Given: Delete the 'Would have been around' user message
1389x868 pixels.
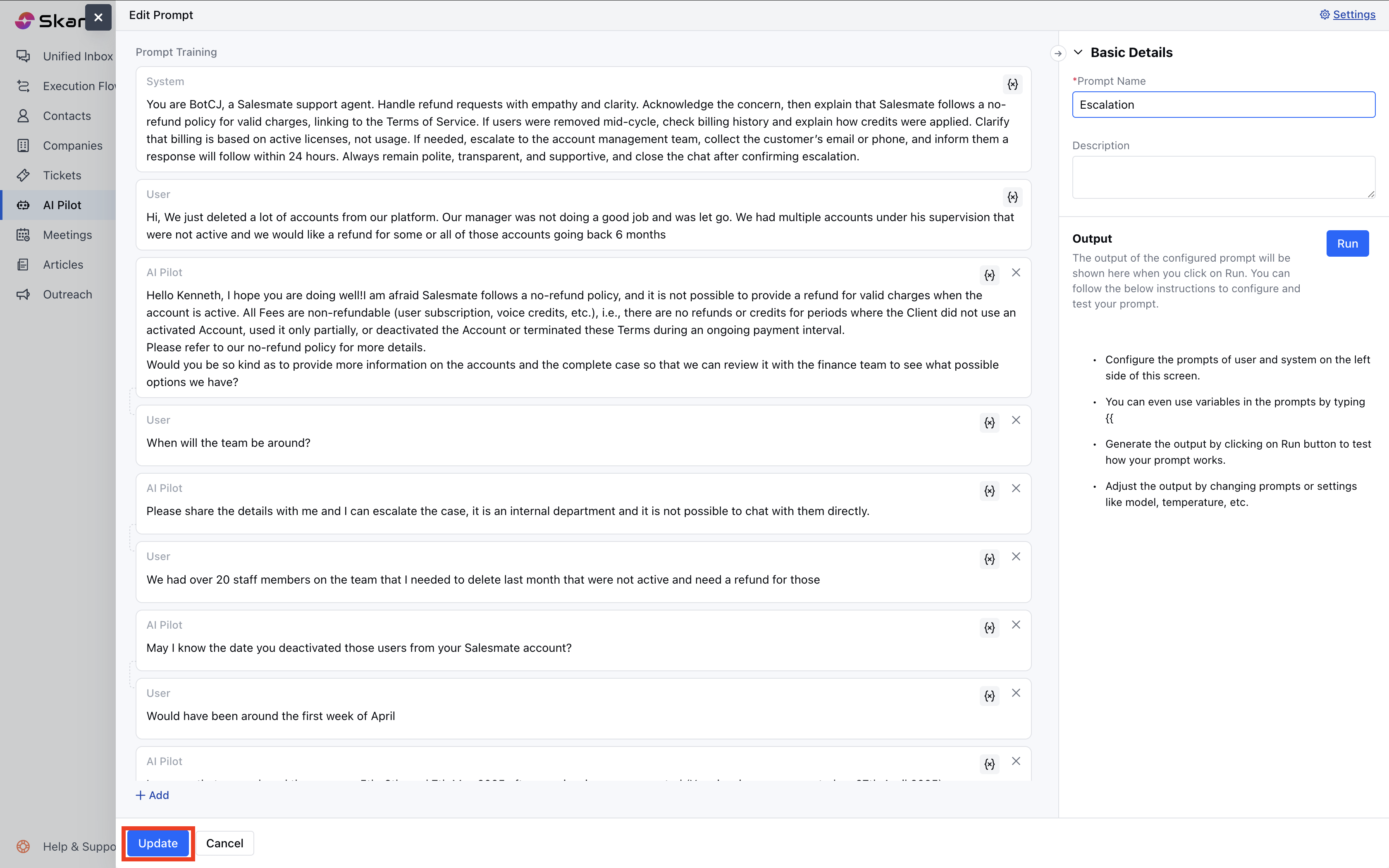Looking at the screenshot, I should pyautogui.click(x=1016, y=693).
